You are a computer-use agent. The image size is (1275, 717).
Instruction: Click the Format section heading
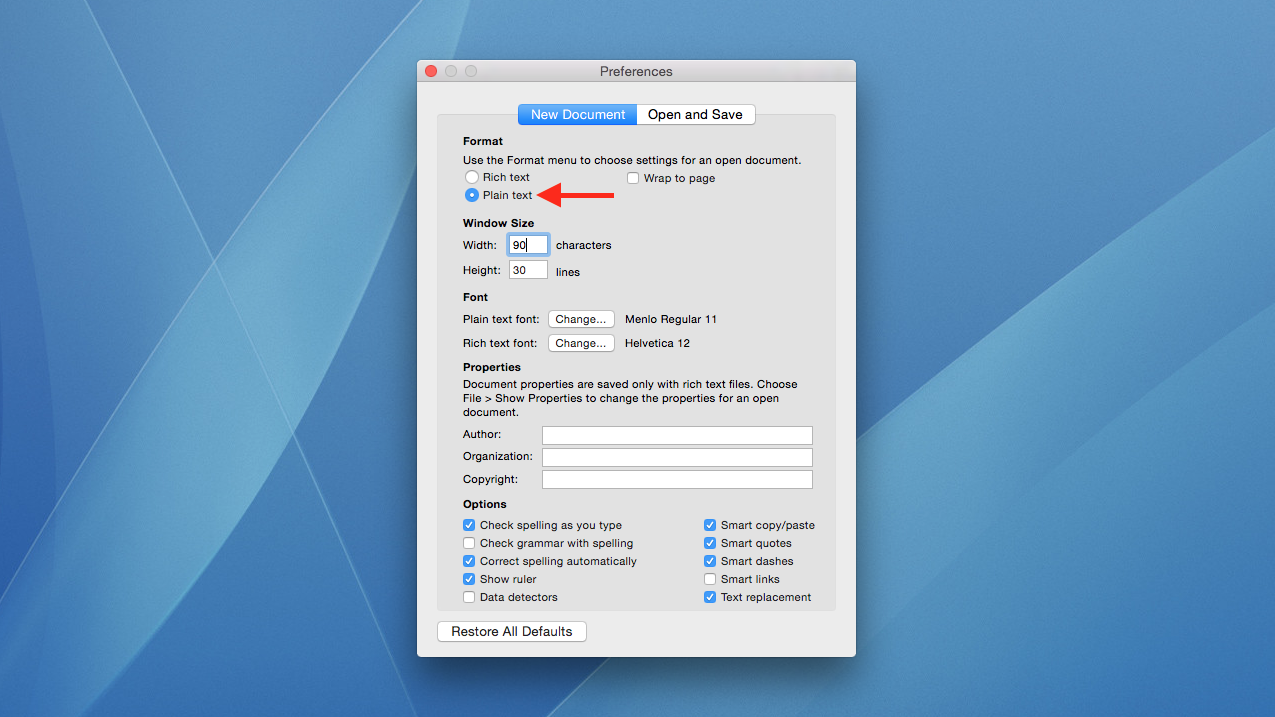pyautogui.click(x=483, y=141)
